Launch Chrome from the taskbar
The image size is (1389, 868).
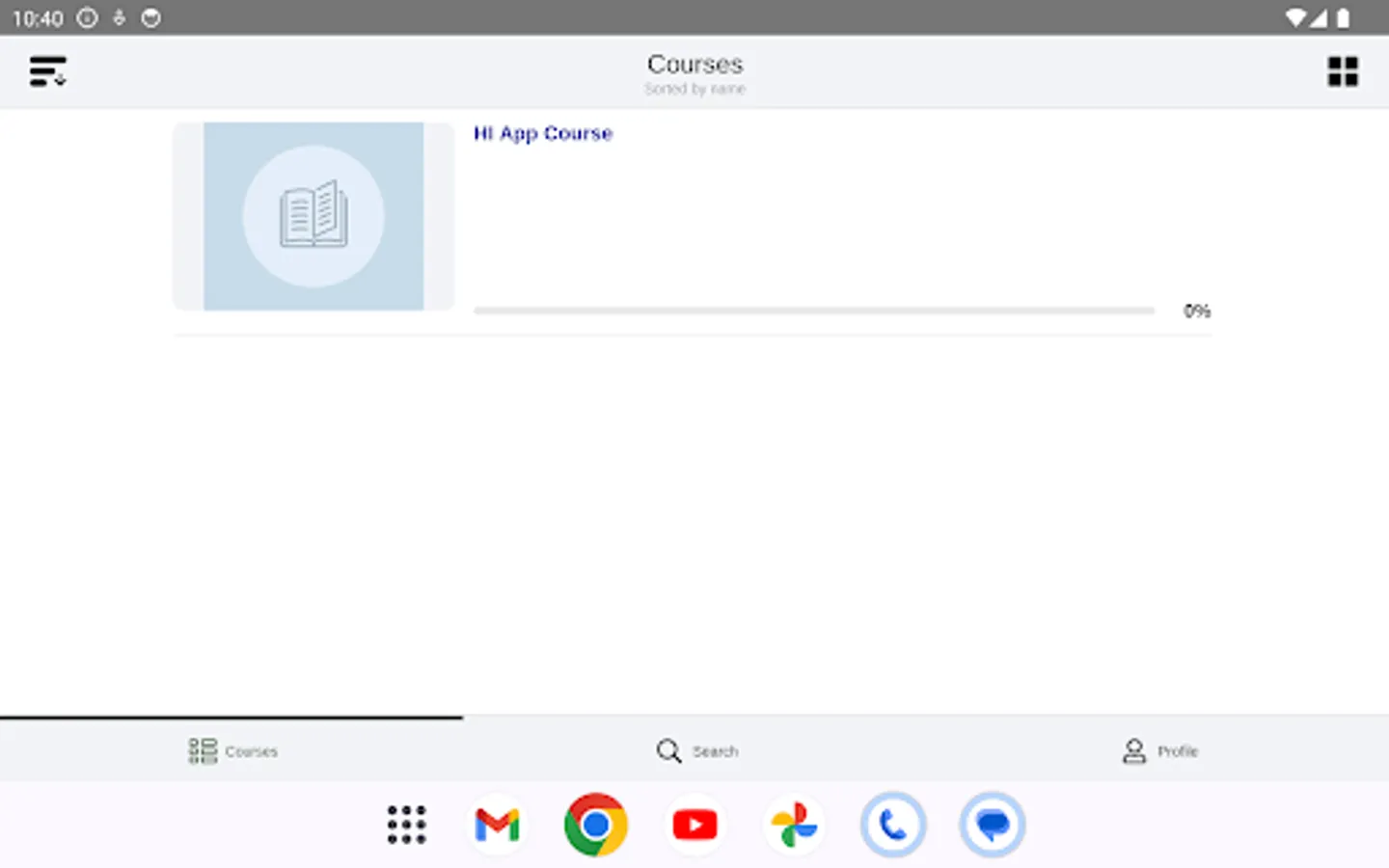pyautogui.click(x=596, y=825)
